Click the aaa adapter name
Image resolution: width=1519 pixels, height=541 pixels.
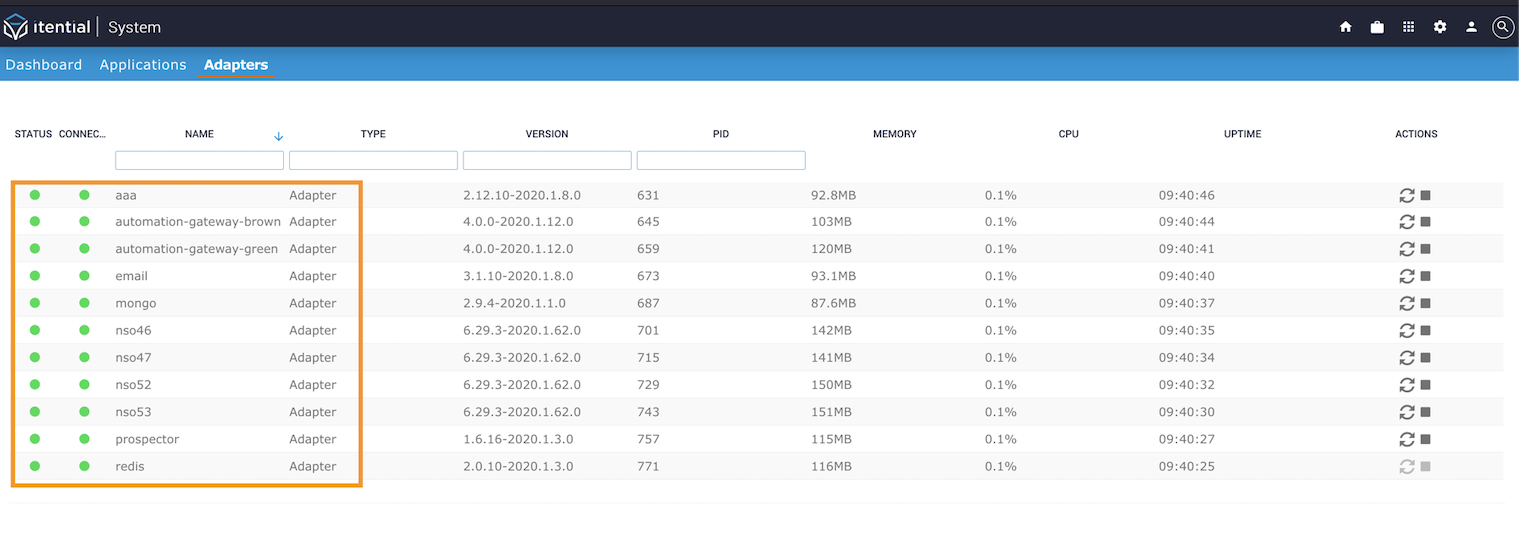pos(126,195)
